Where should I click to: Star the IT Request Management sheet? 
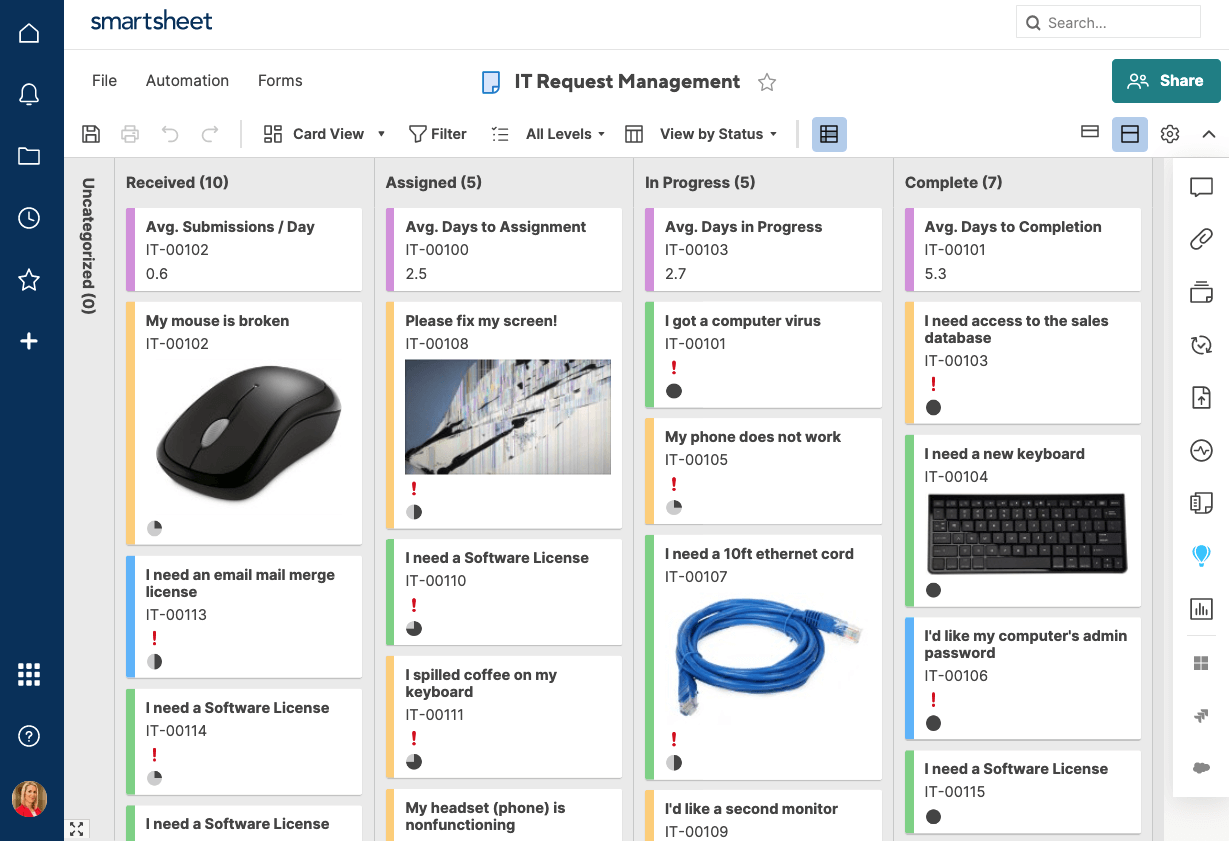pos(767,82)
